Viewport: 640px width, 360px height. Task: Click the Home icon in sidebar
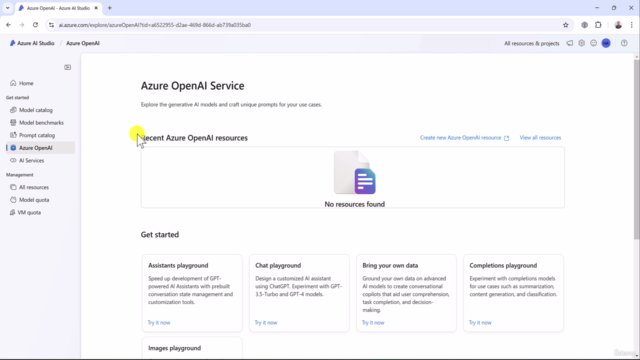pyautogui.click(x=13, y=83)
